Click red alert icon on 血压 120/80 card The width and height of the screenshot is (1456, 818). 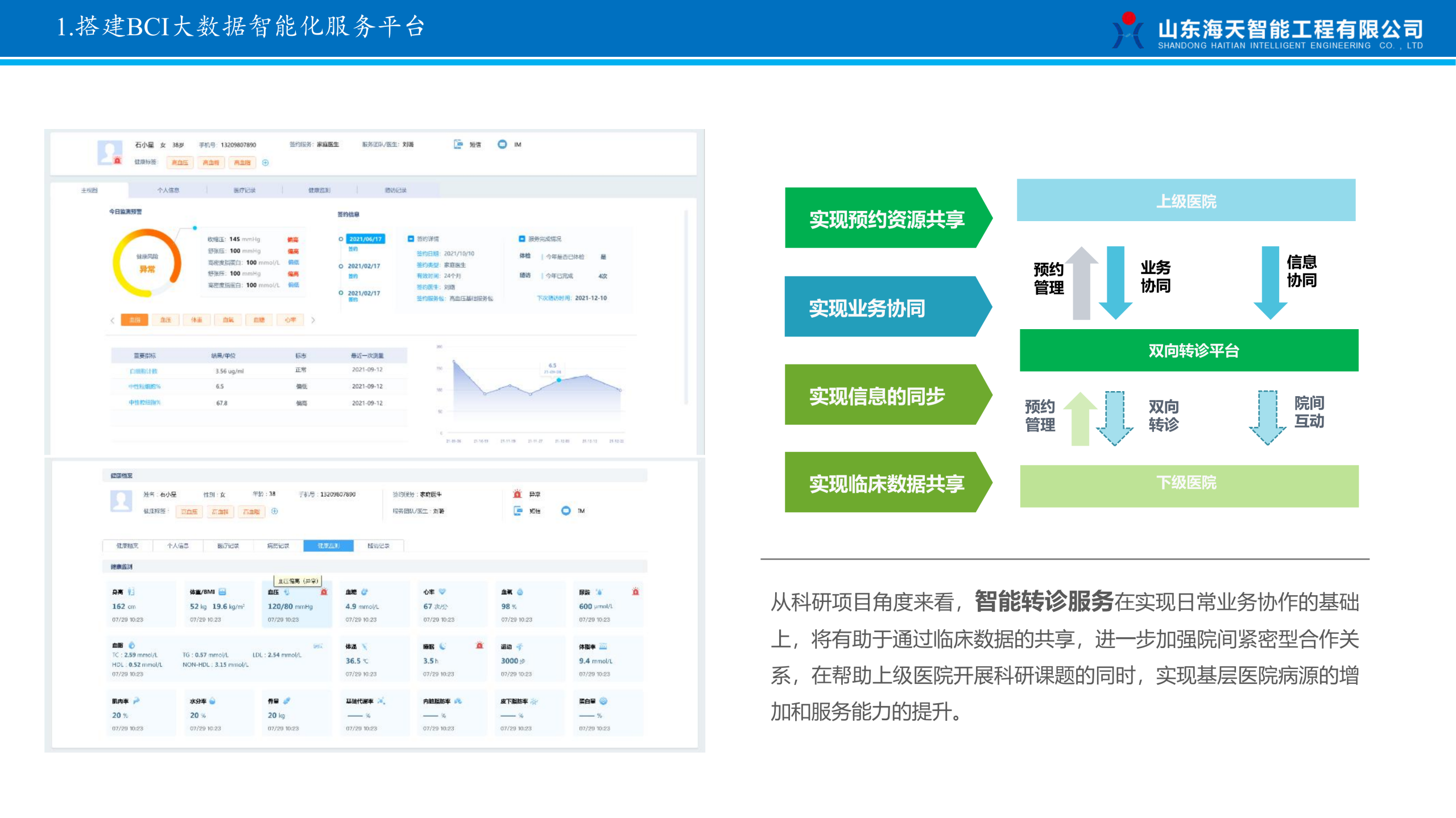coord(324,592)
